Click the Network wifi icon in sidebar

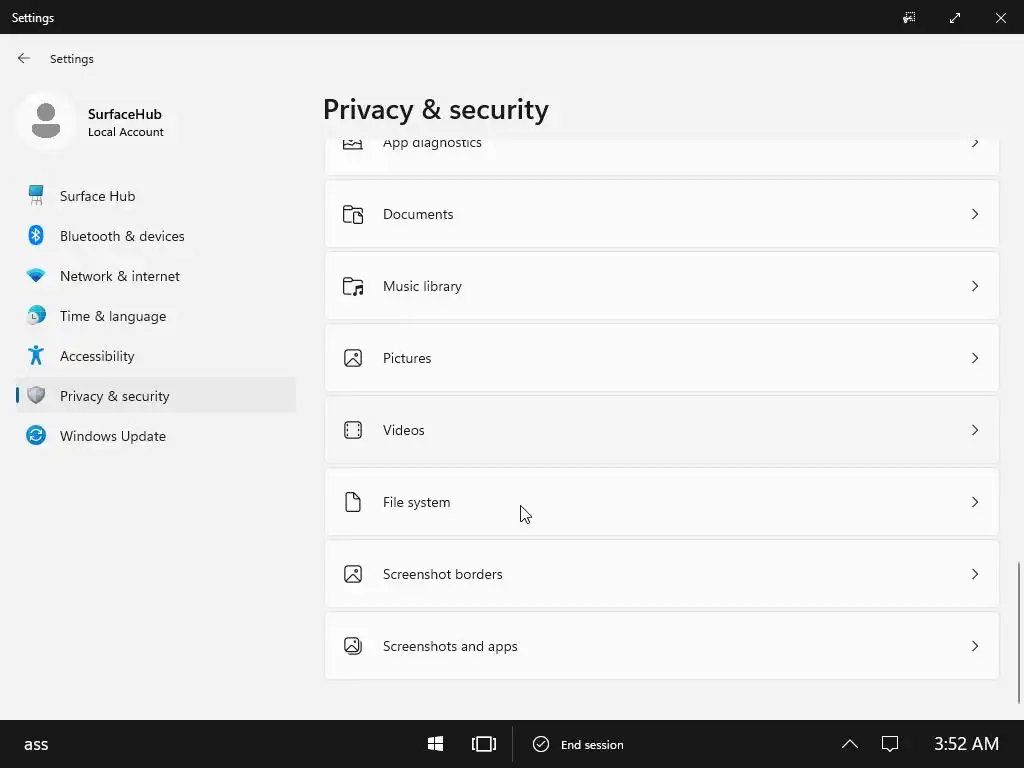pos(36,276)
